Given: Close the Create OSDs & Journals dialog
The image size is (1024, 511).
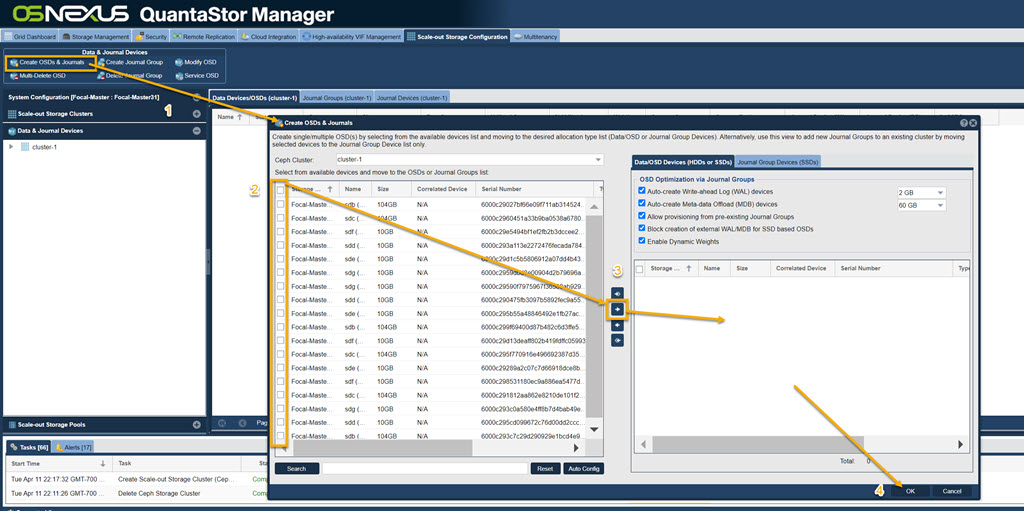Looking at the screenshot, I should pos(973,123).
